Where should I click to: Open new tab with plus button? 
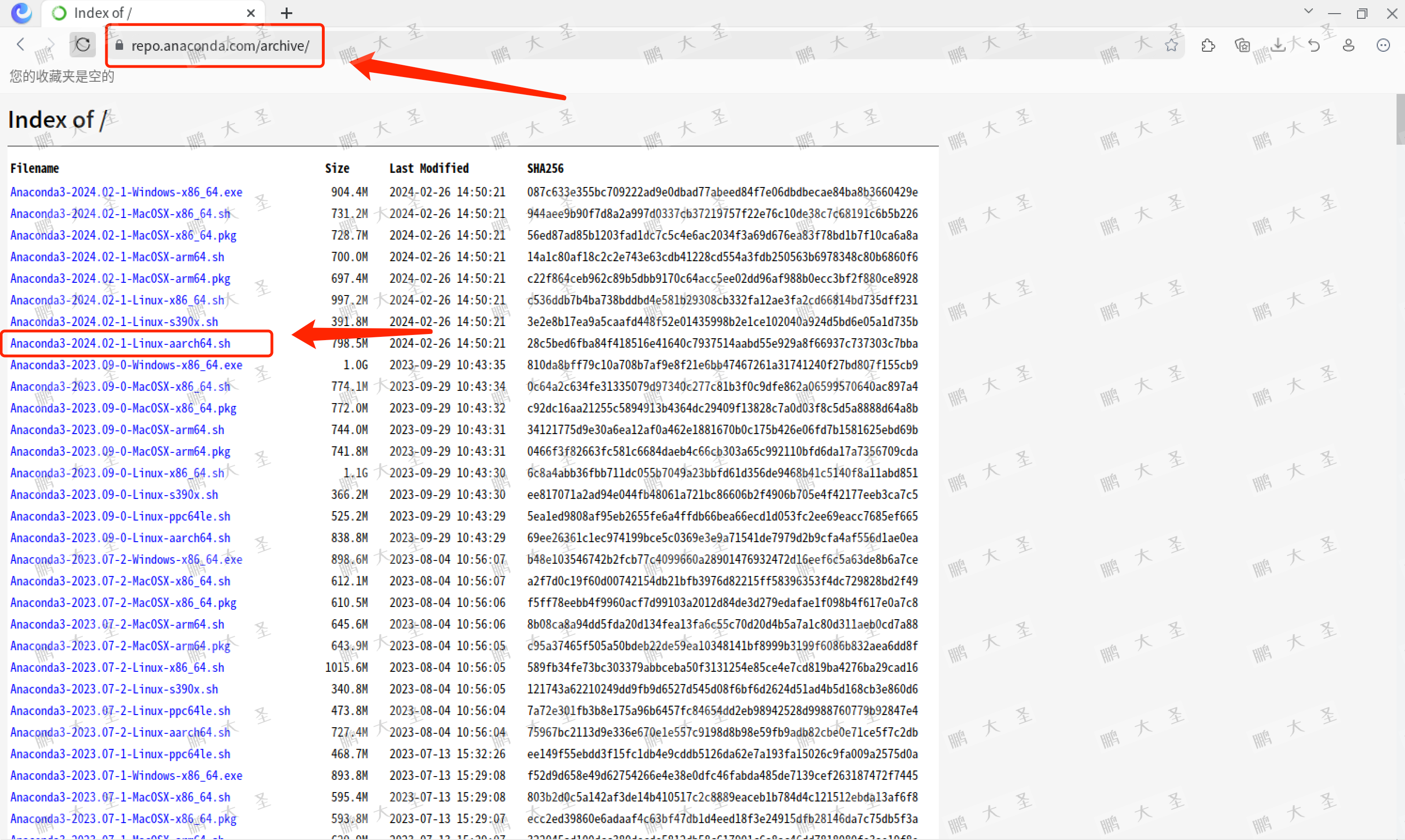tap(287, 13)
